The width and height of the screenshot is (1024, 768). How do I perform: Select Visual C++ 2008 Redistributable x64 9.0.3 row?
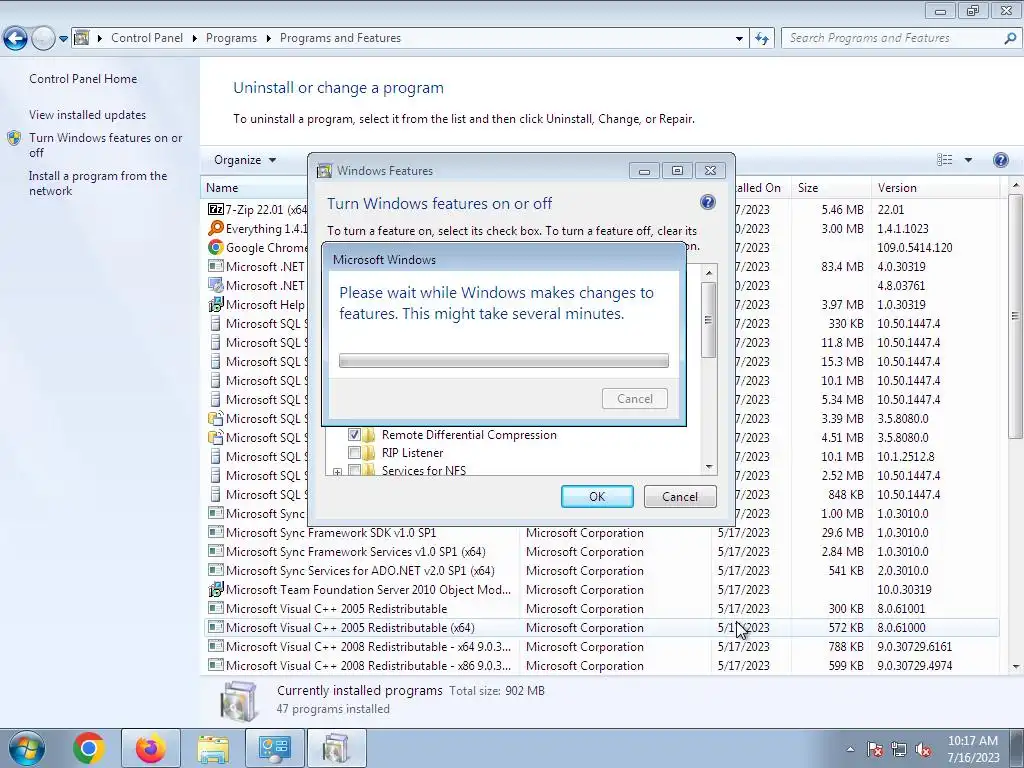tap(601, 647)
